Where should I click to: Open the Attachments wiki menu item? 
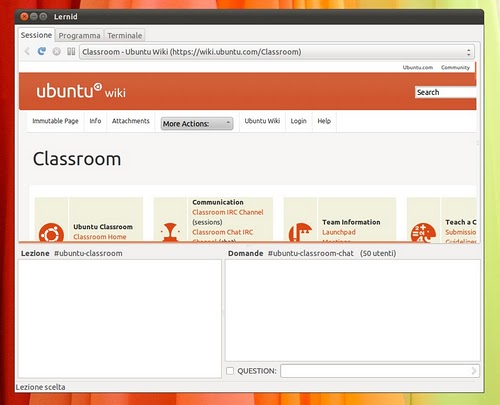pyautogui.click(x=131, y=121)
